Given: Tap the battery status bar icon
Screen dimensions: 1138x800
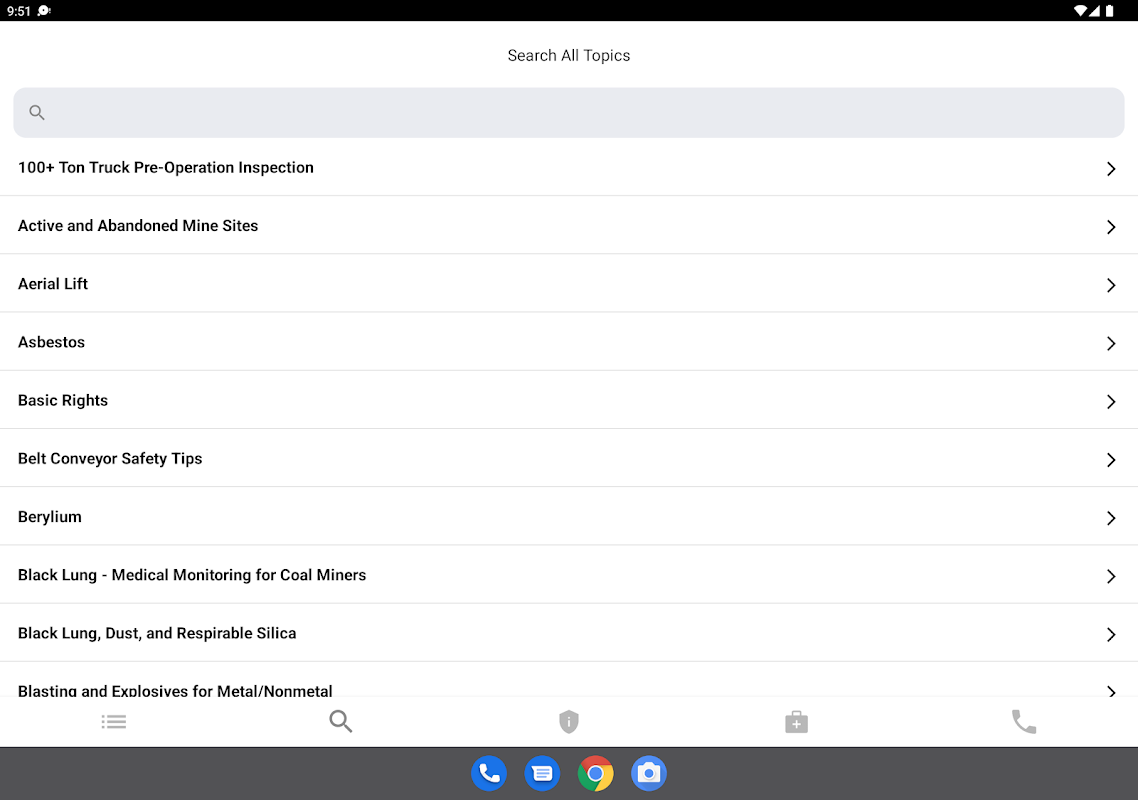Looking at the screenshot, I should 1110,10.
